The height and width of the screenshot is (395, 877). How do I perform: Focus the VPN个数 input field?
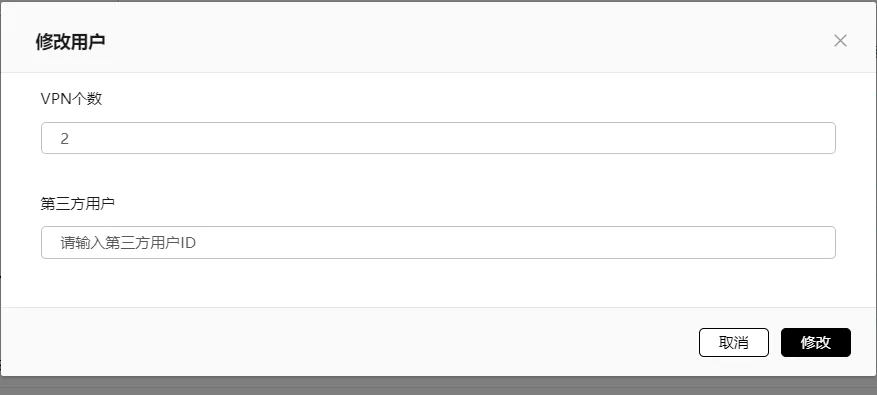click(x=438, y=138)
